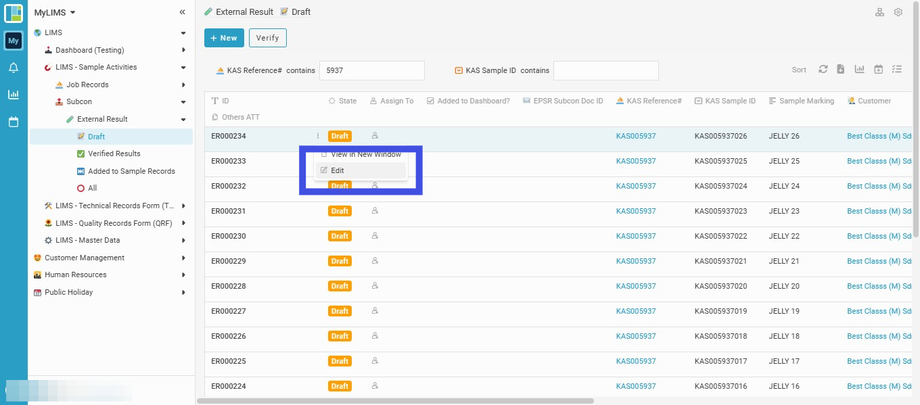Click the export document download icon
This screenshot has height=405, width=920.
(x=841, y=69)
